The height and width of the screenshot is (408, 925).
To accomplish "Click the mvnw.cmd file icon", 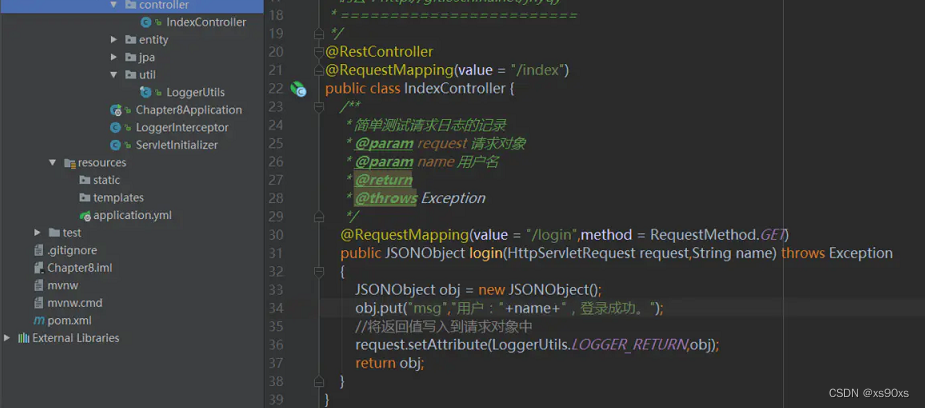I will point(39,303).
